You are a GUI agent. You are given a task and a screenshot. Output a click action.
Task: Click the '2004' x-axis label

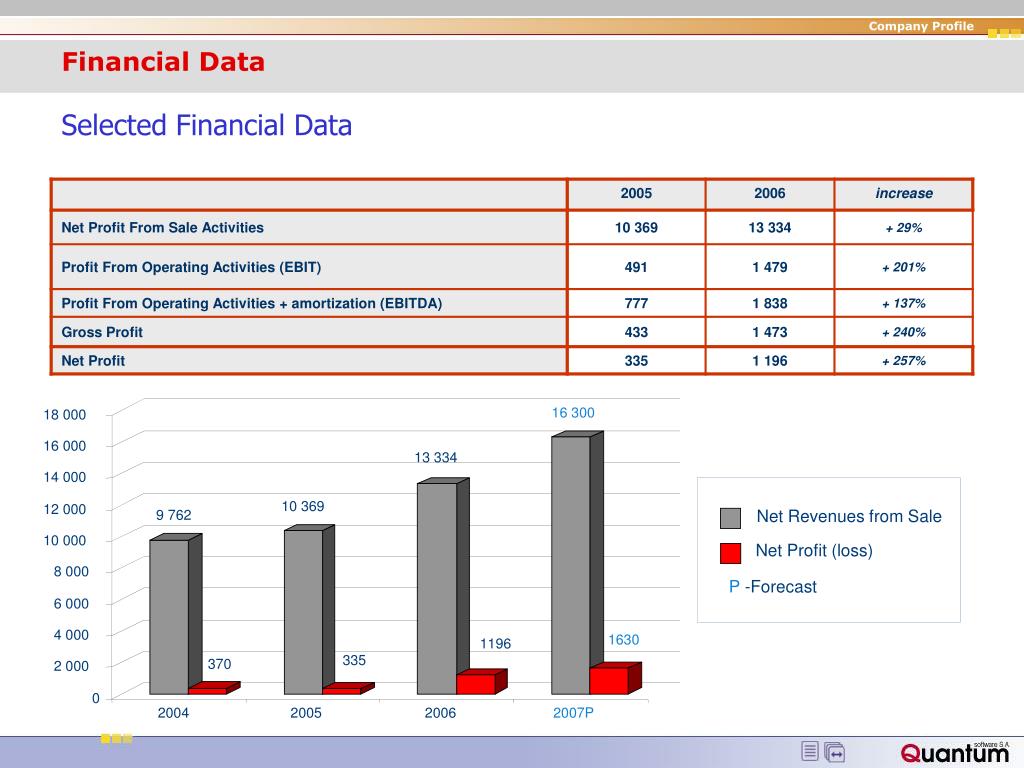173,712
